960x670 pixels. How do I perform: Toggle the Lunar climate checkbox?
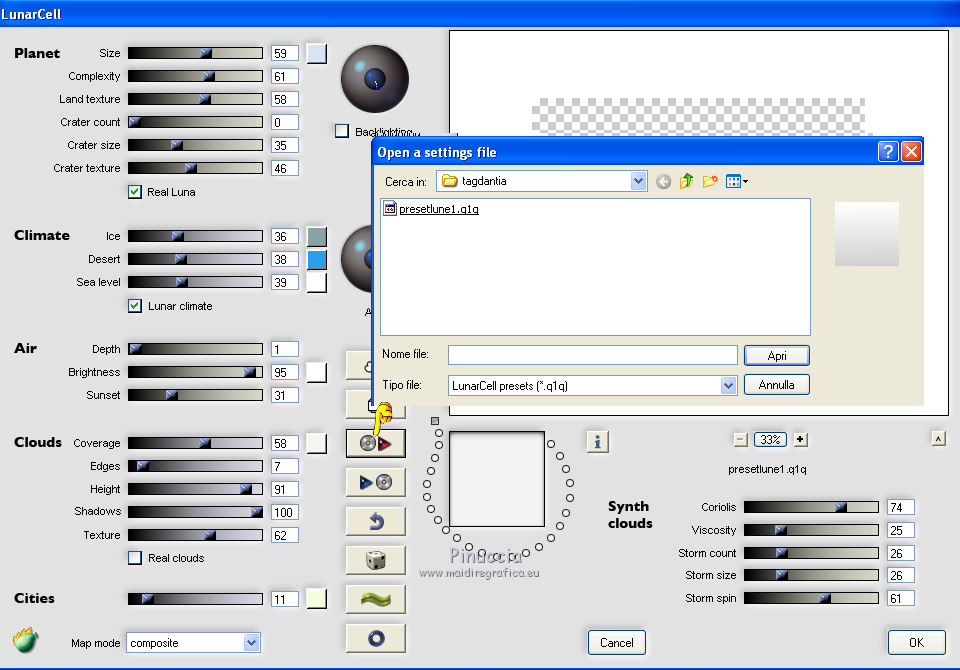coord(135,306)
